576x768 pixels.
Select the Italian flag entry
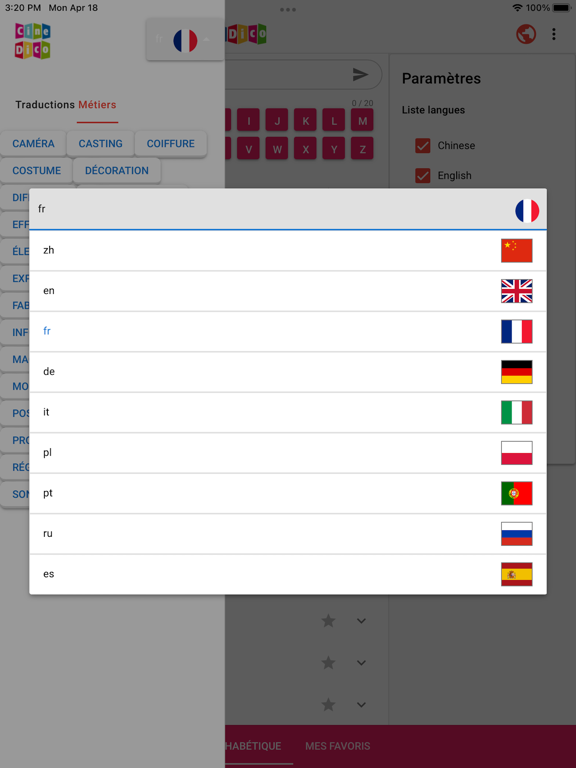(x=516, y=412)
